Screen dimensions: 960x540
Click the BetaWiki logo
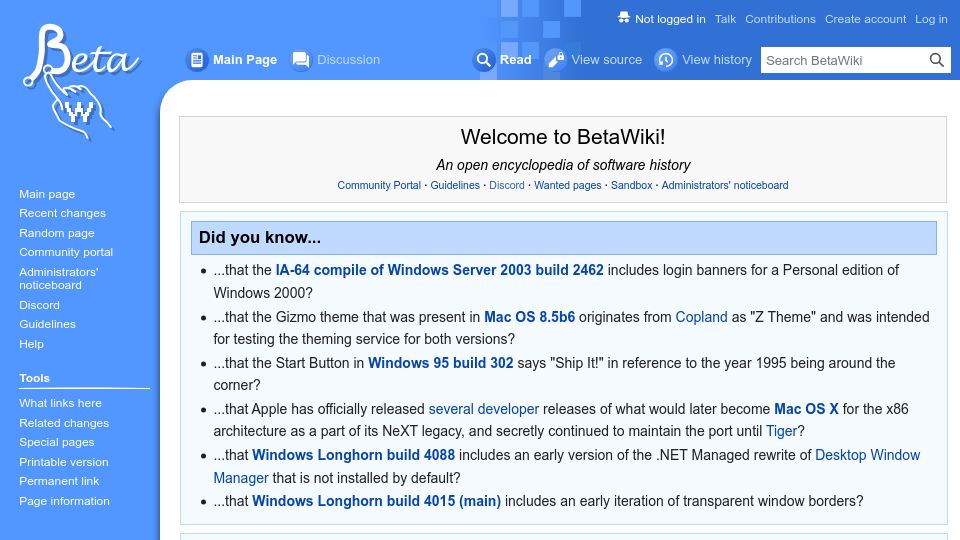[81, 82]
